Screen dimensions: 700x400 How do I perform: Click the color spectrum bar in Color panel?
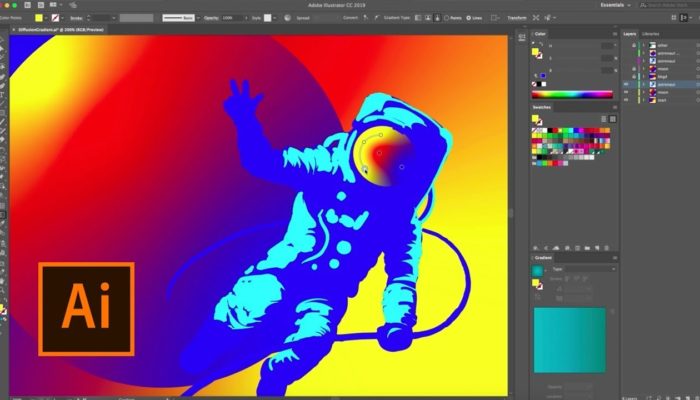click(x=572, y=94)
